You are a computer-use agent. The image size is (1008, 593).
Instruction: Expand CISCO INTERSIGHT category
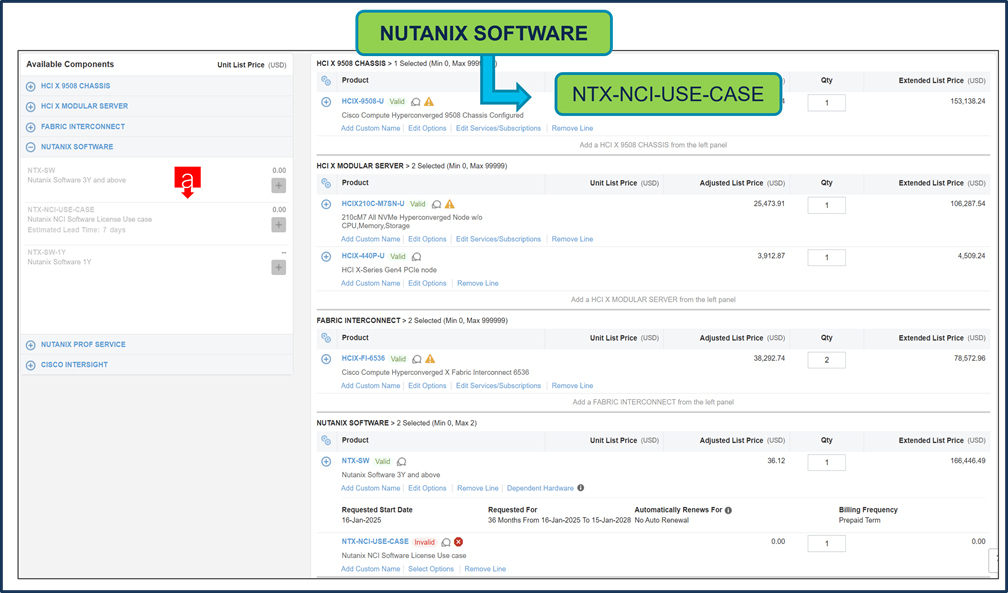pos(30,365)
